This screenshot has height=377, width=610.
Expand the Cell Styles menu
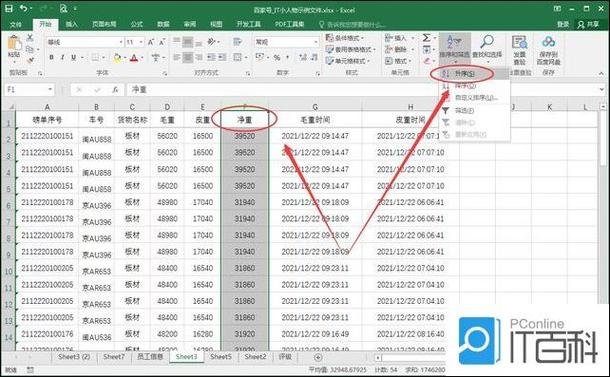point(347,61)
